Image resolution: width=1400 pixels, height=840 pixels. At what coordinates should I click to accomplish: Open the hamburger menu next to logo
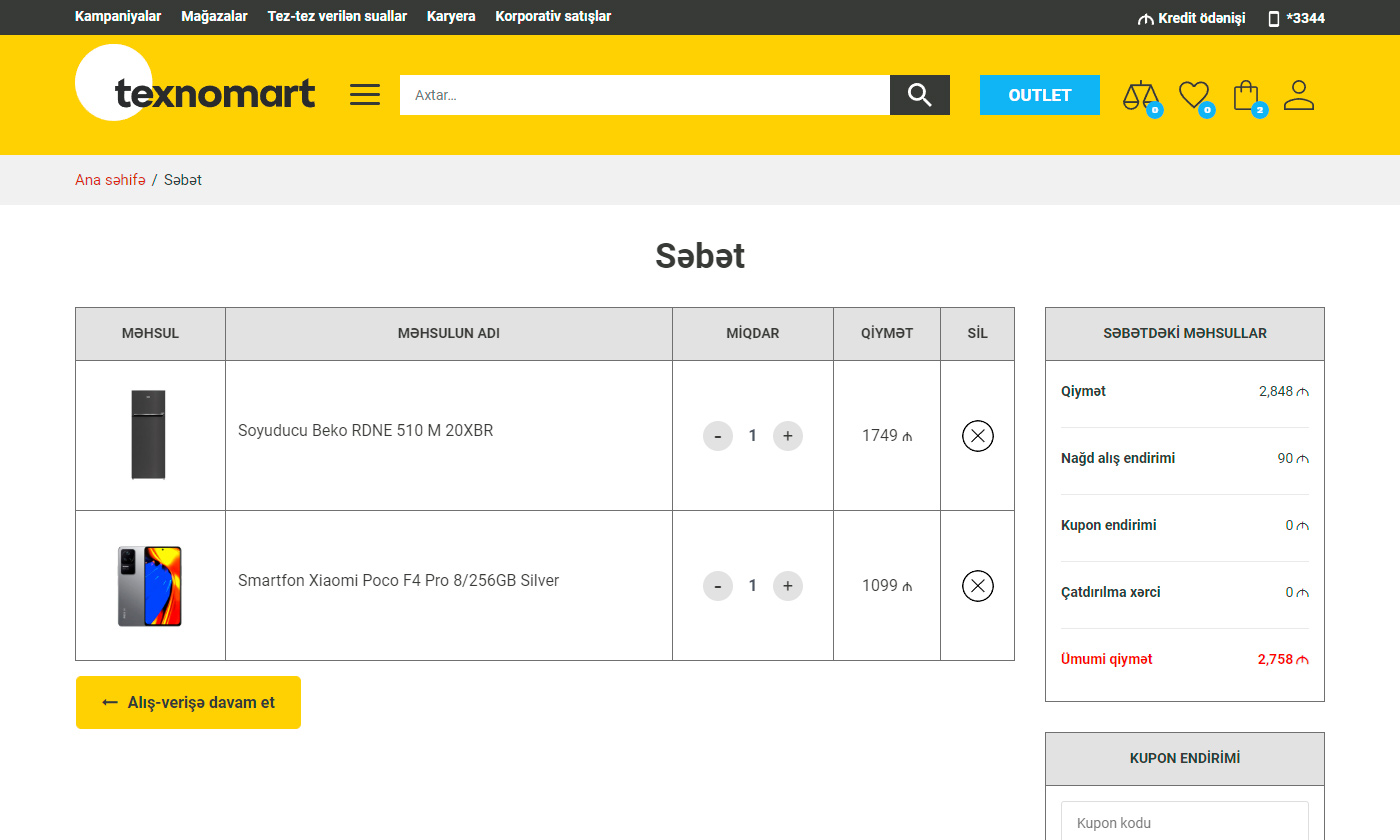[x=365, y=95]
